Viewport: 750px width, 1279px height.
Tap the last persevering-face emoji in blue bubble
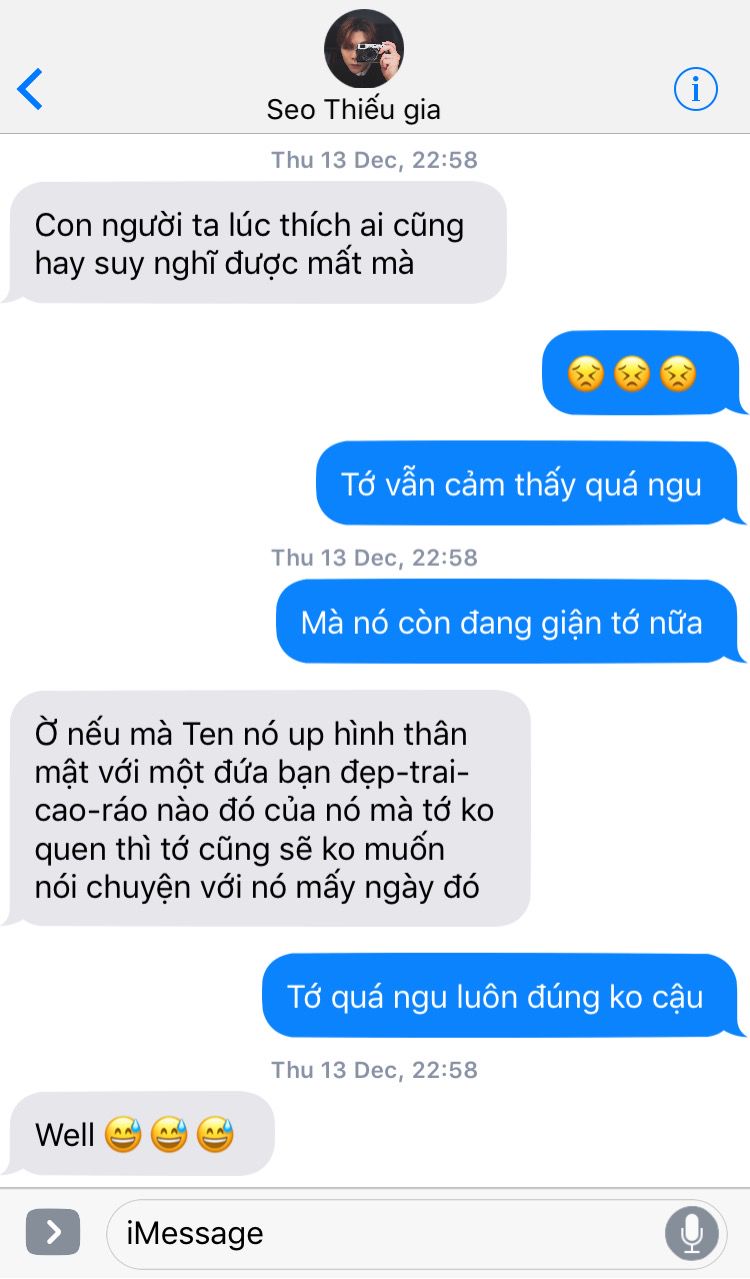tap(677, 374)
